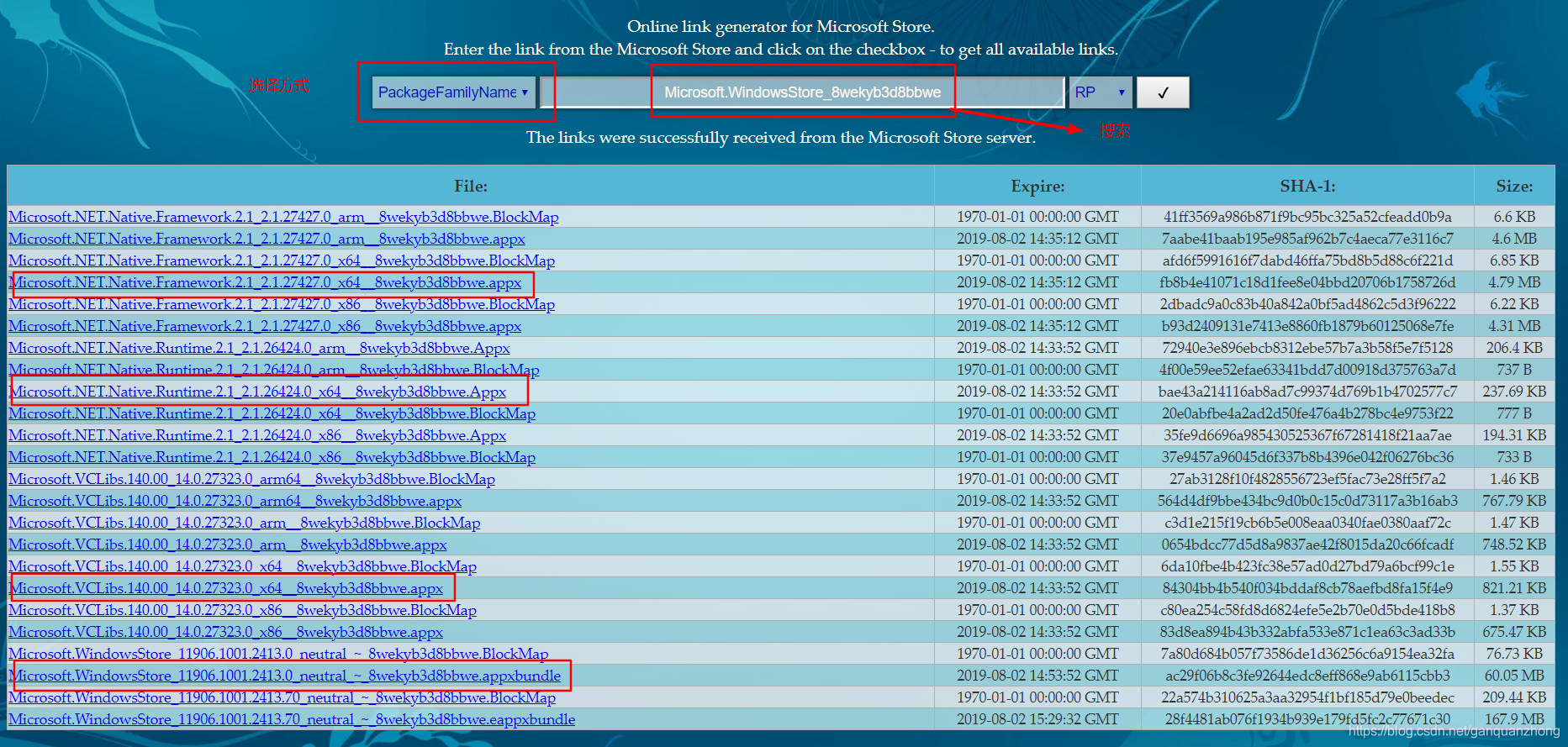Open WindowsStore 11906.1001.2413.0 BlockMap link

tap(278, 654)
